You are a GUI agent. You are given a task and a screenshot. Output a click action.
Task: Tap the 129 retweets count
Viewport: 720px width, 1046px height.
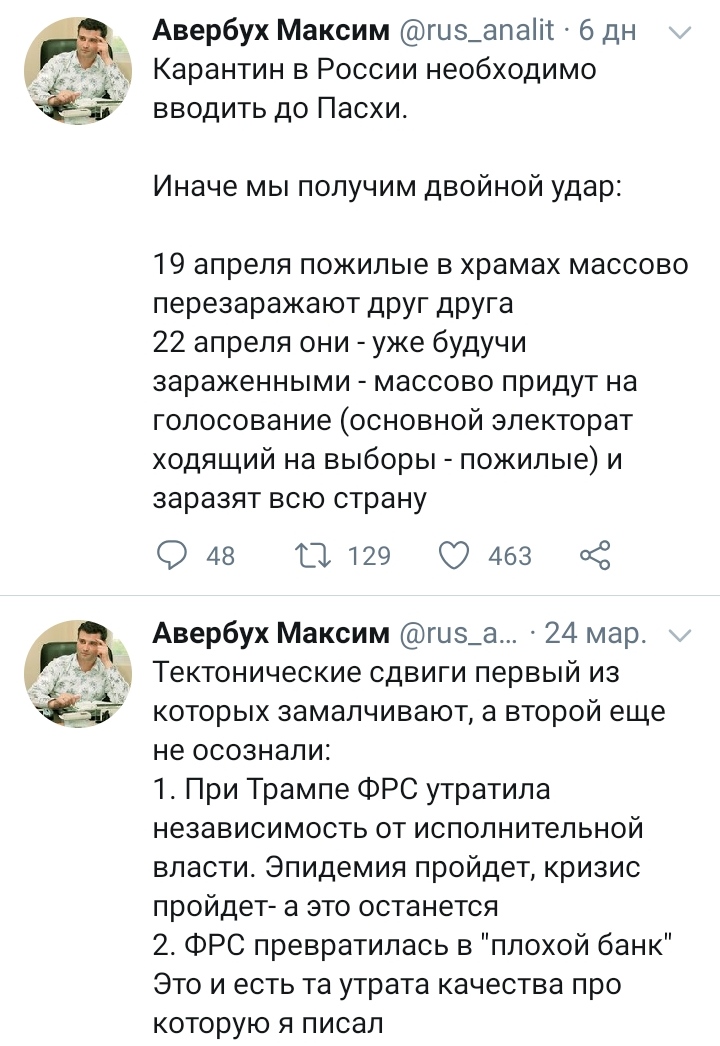pos(368,556)
